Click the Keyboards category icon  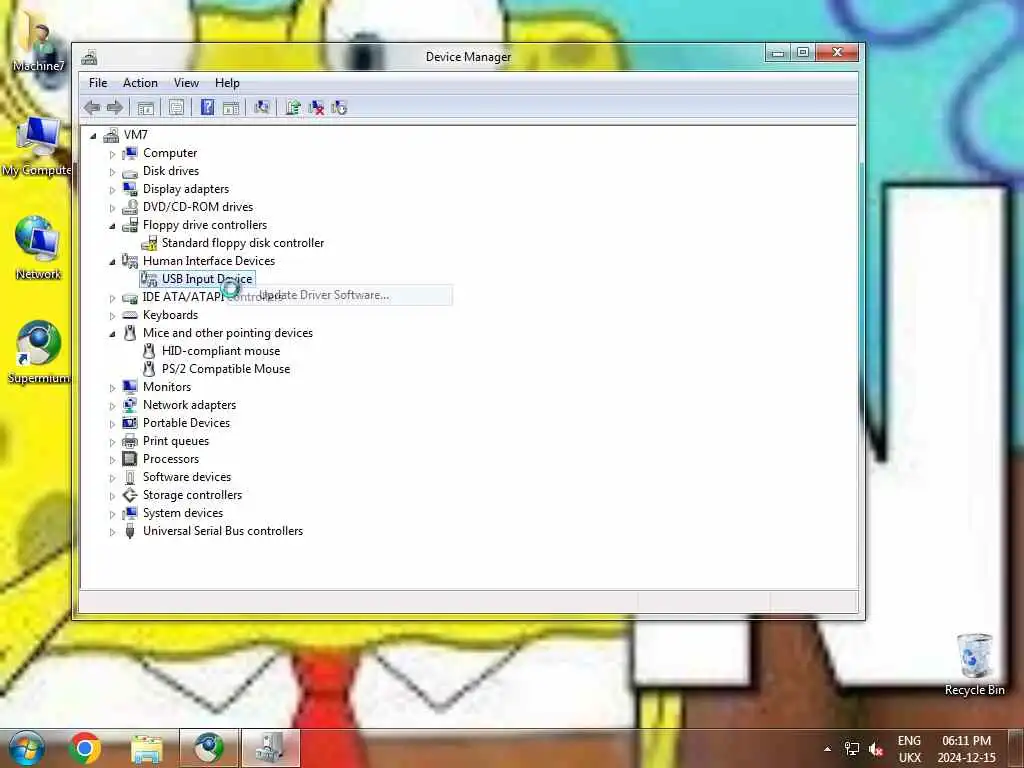130,315
